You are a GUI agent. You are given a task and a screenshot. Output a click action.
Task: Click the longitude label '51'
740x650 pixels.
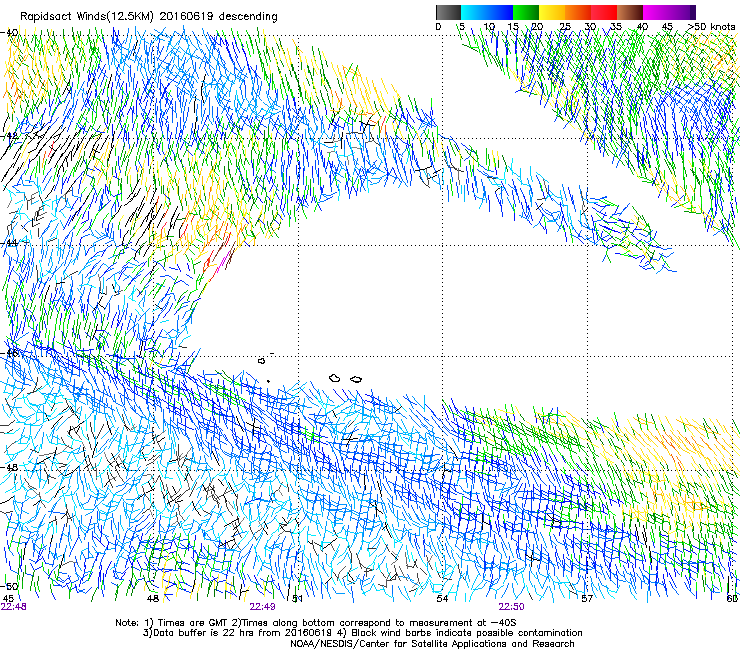coord(297,599)
